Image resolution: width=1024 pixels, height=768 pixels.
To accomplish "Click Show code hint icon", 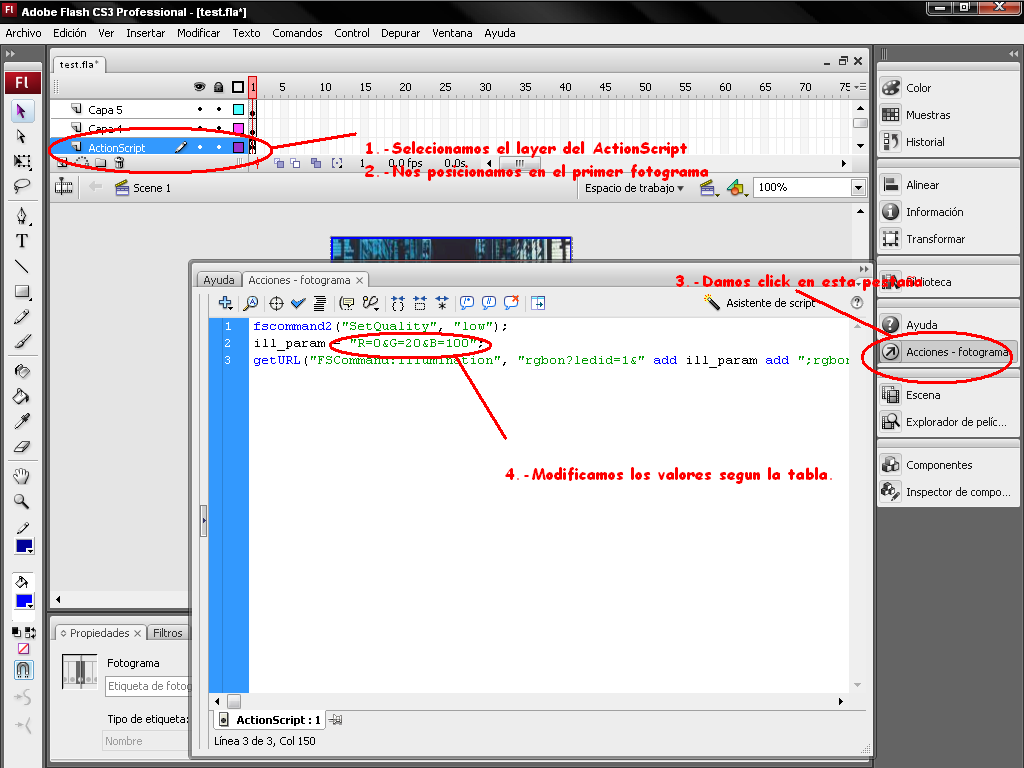I will coord(347,303).
